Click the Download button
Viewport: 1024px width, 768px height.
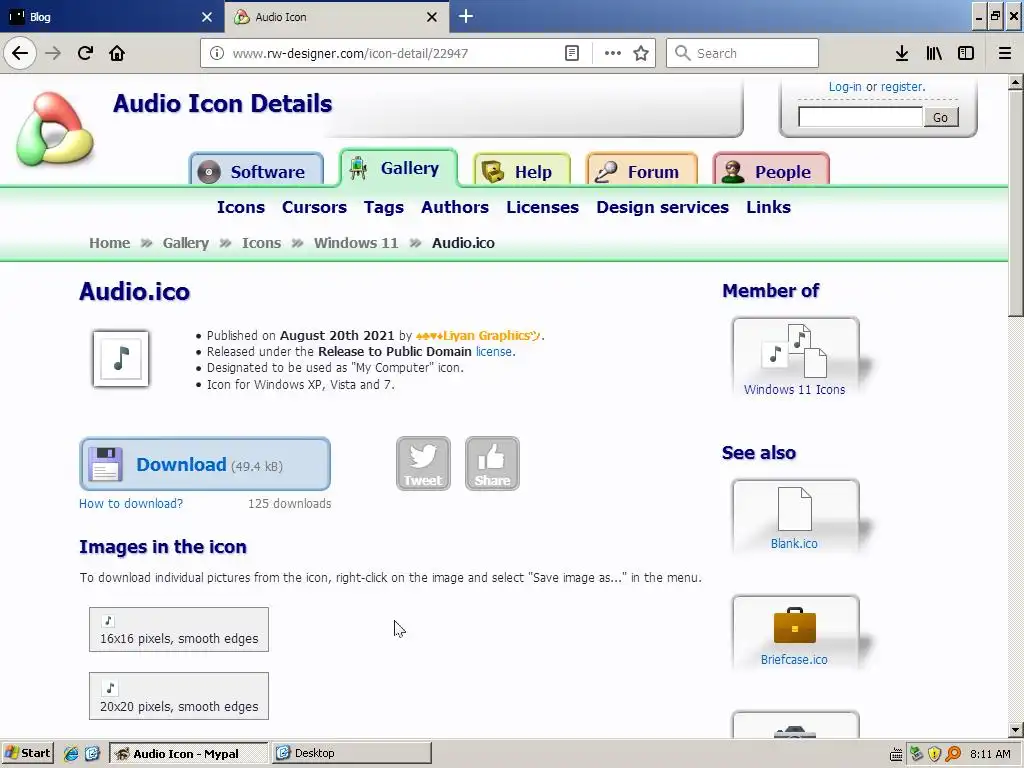(205, 464)
